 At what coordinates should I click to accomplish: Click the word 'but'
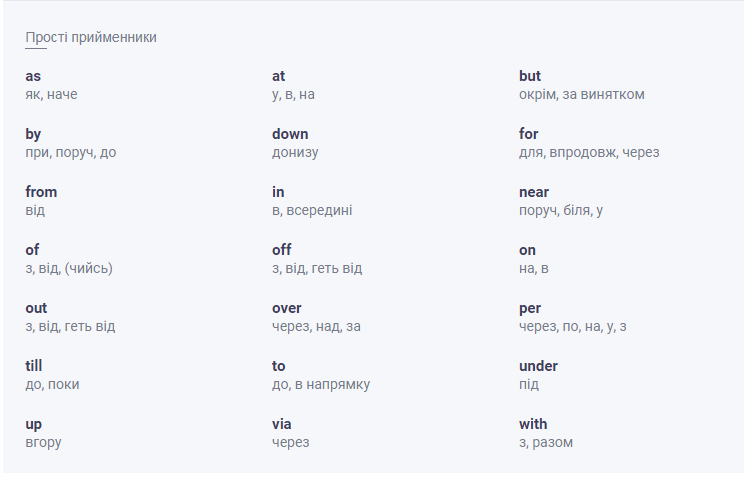[x=530, y=76]
